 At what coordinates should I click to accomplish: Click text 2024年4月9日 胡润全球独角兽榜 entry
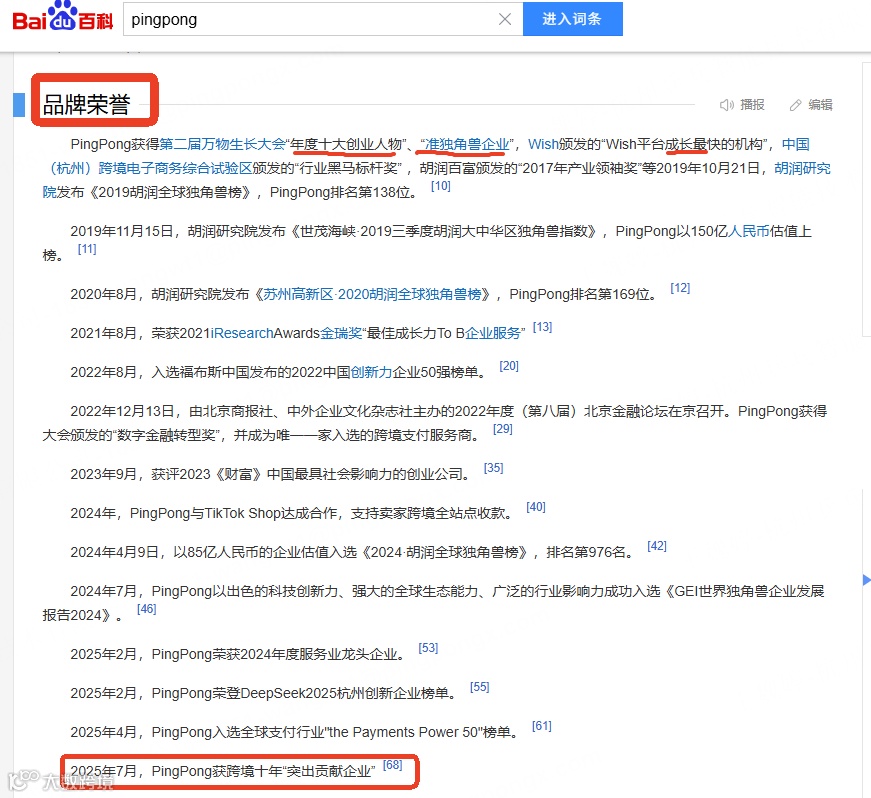(x=352, y=552)
